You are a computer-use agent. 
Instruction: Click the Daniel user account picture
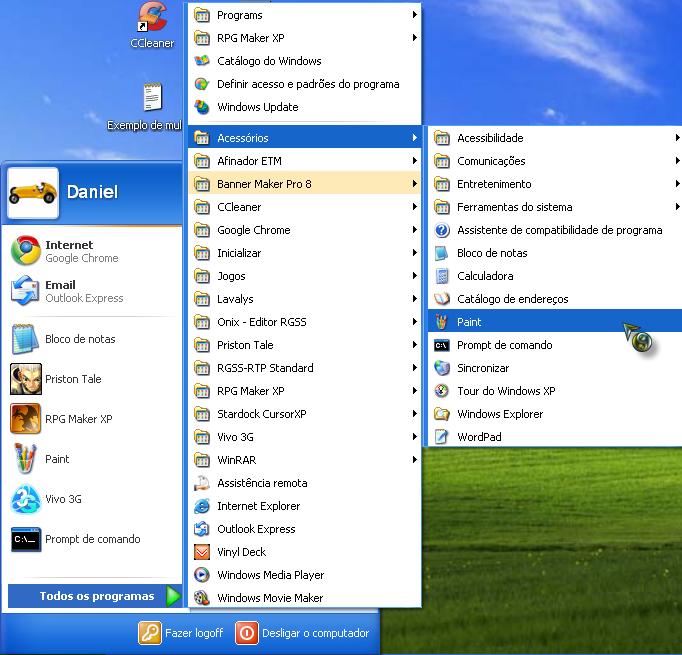(x=33, y=193)
